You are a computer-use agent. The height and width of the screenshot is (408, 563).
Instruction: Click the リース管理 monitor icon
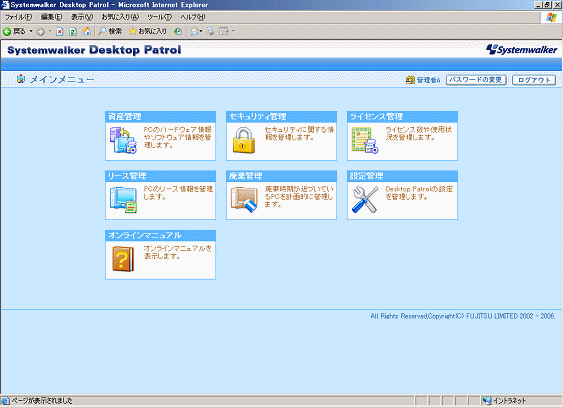[x=123, y=200]
